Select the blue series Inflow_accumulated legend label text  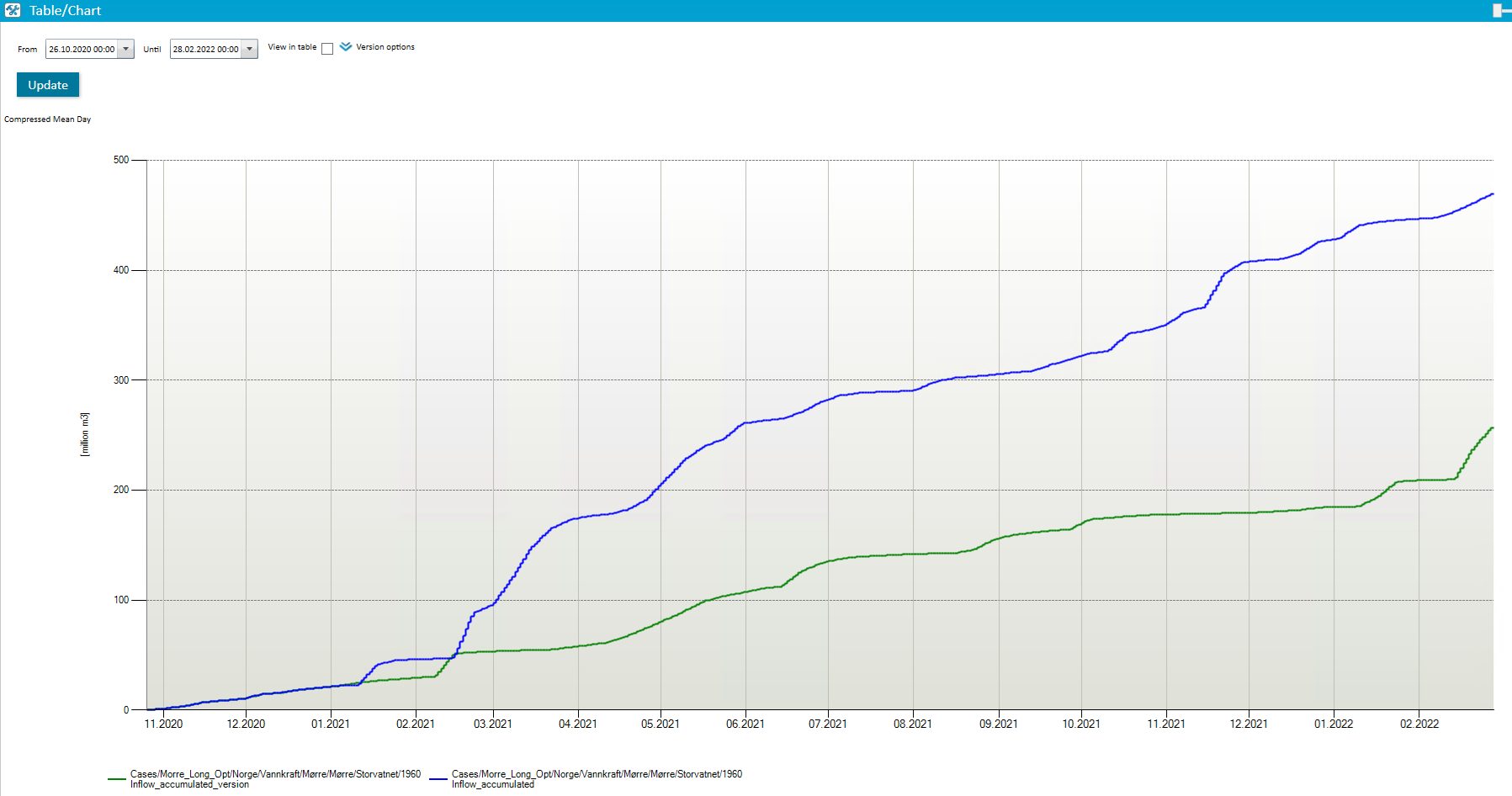(493, 784)
